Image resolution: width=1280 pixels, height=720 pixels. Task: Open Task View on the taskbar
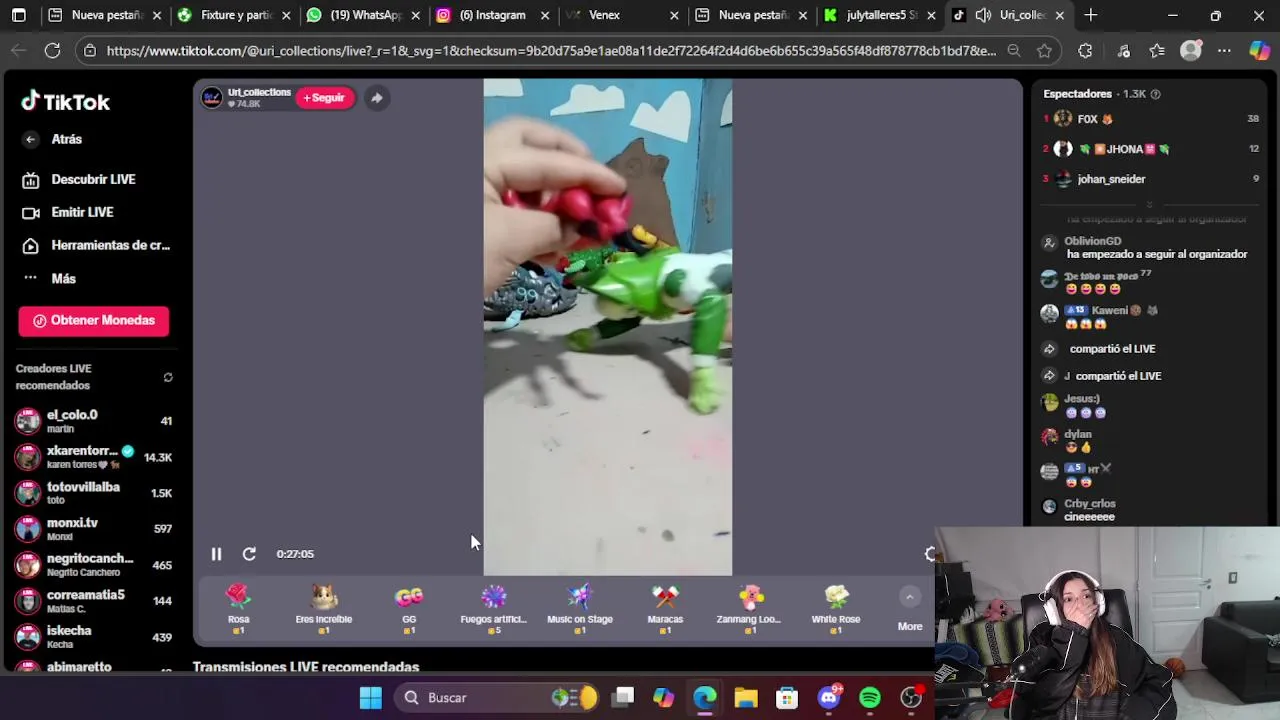point(624,698)
